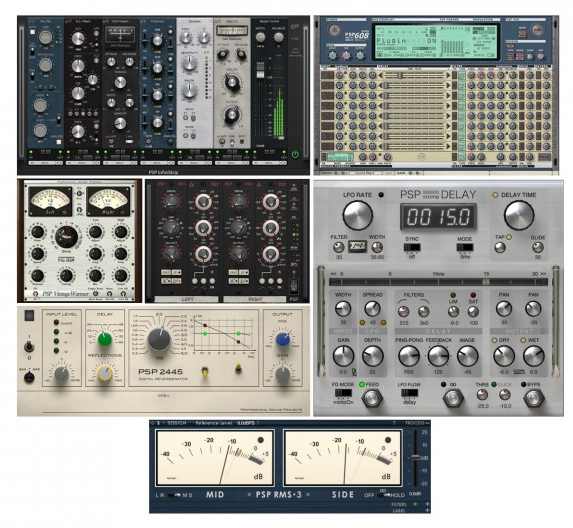Click the TAP button on PSP Delay

[x=500, y=247]
